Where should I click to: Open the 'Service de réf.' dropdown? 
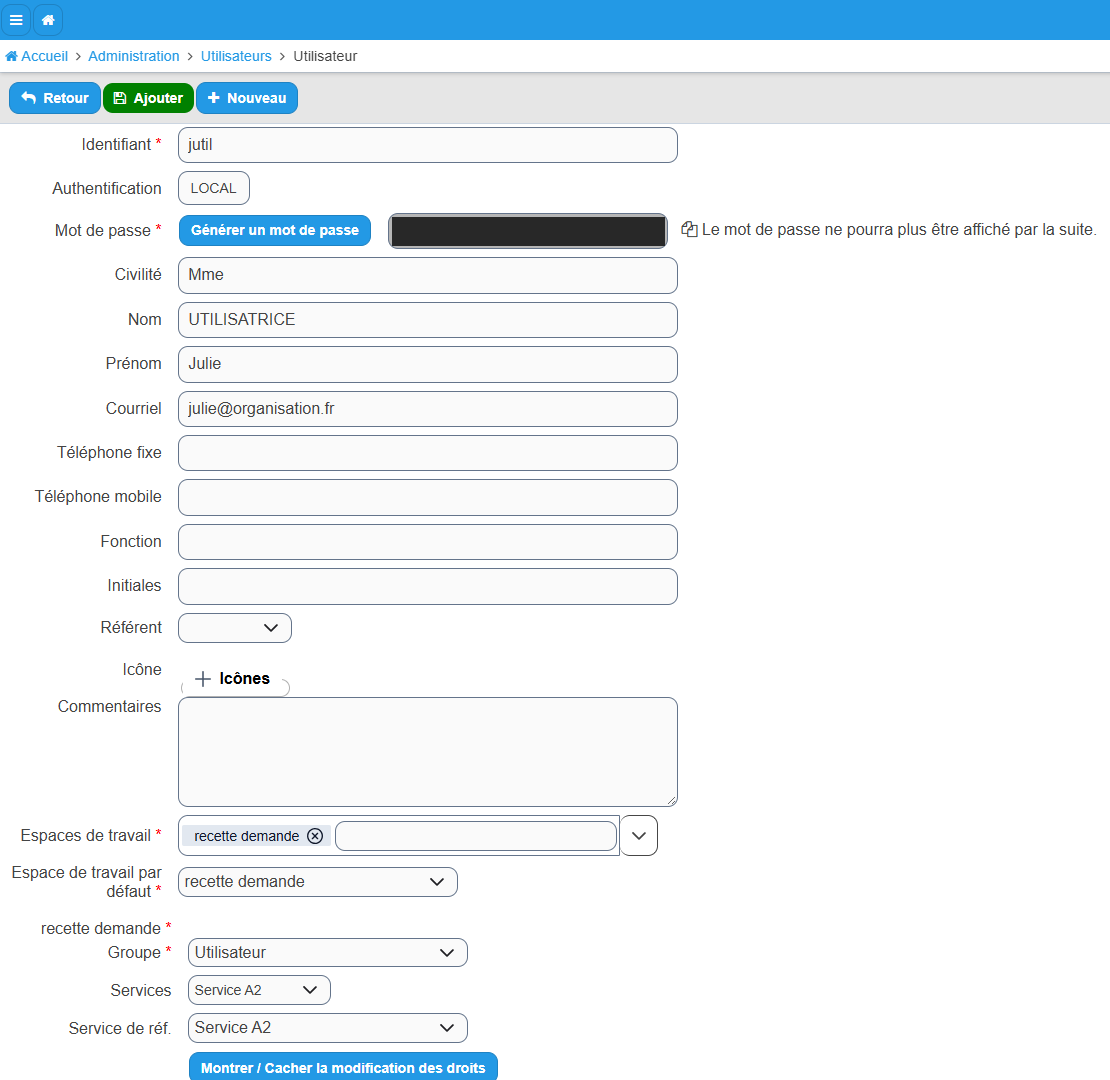pos(328,1028)
